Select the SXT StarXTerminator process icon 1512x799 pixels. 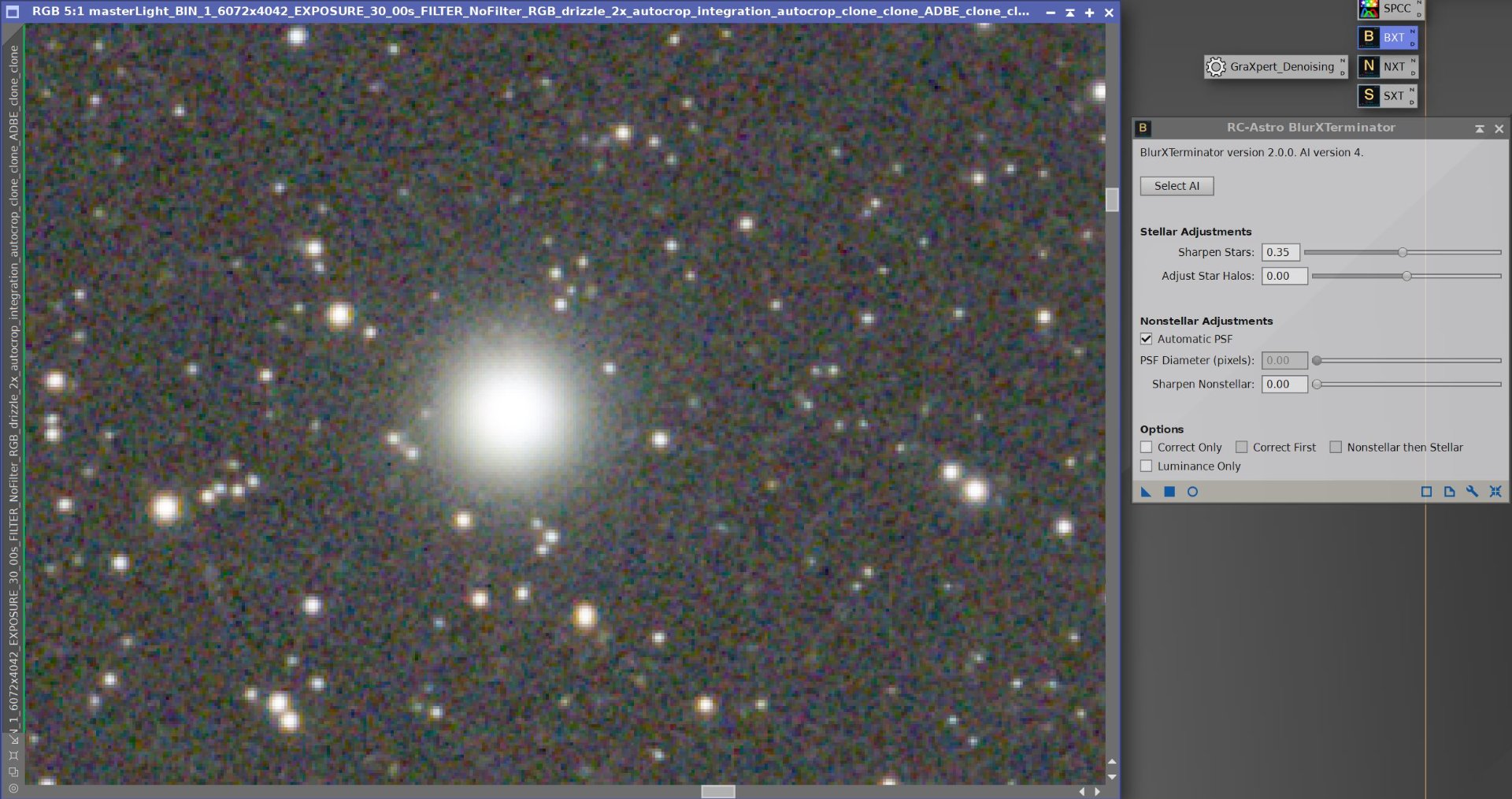[x=1386, y=95]
